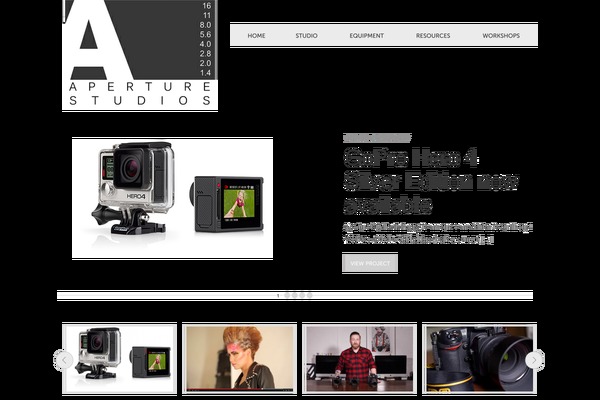Open the HOME navigation item
The image size is (600, 400).
(256, 36)
